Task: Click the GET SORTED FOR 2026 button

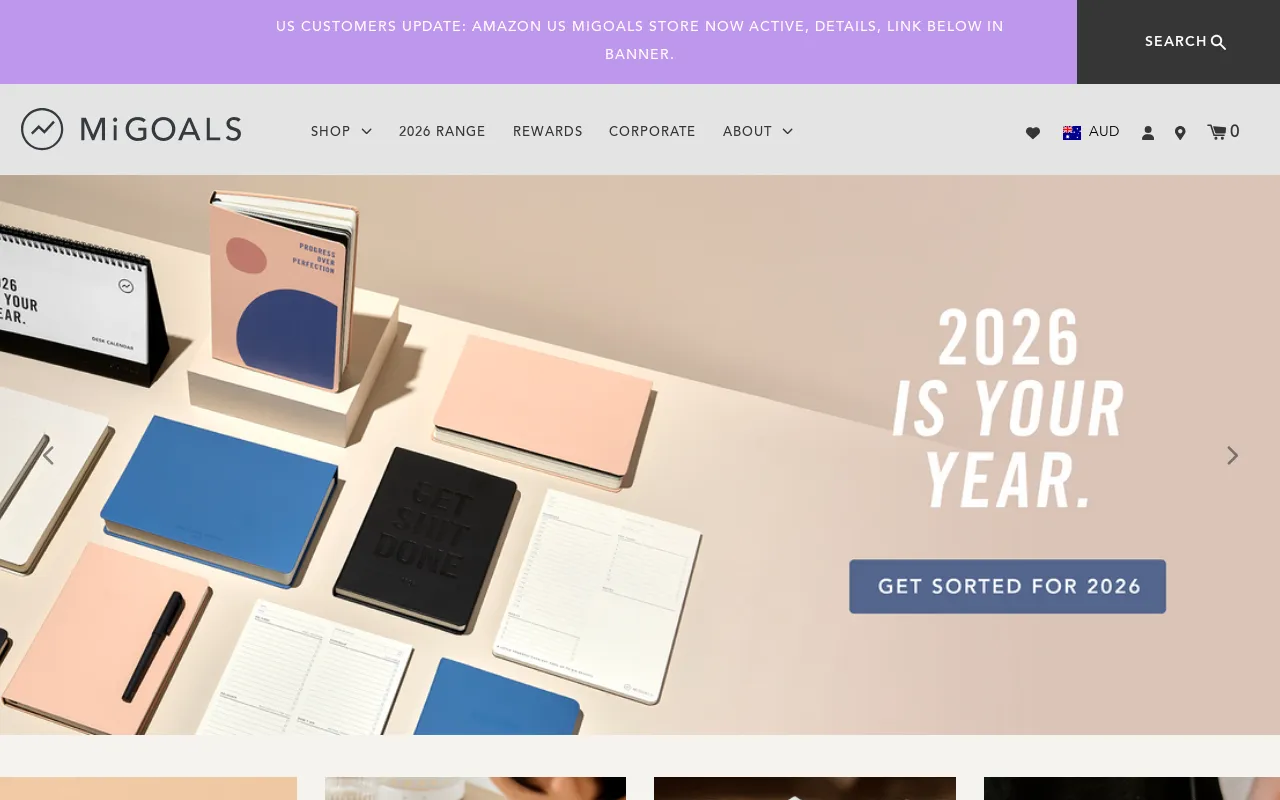Action: coord(1008,586)
